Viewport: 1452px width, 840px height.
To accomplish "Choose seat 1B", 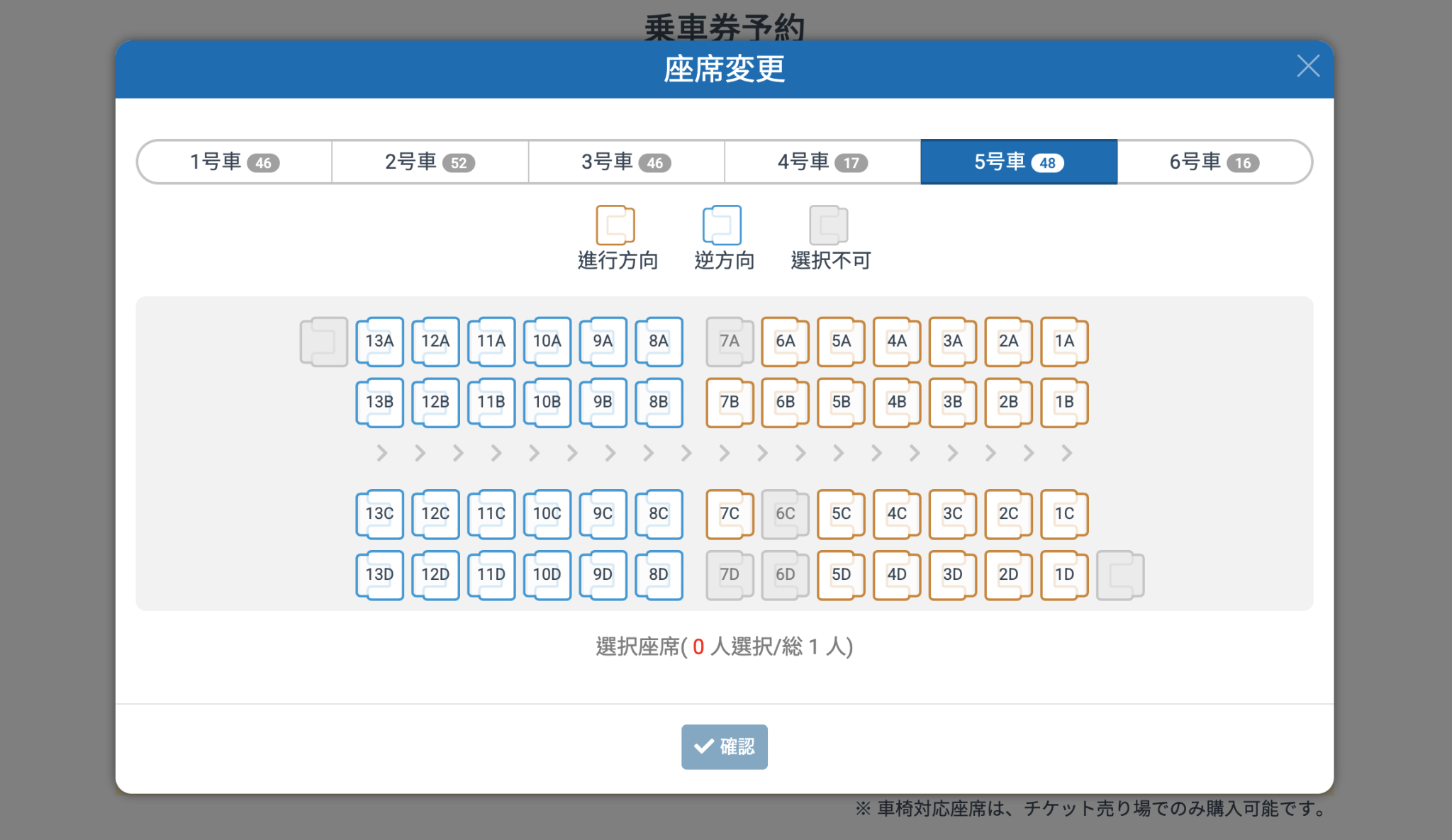I will 1064,402.
